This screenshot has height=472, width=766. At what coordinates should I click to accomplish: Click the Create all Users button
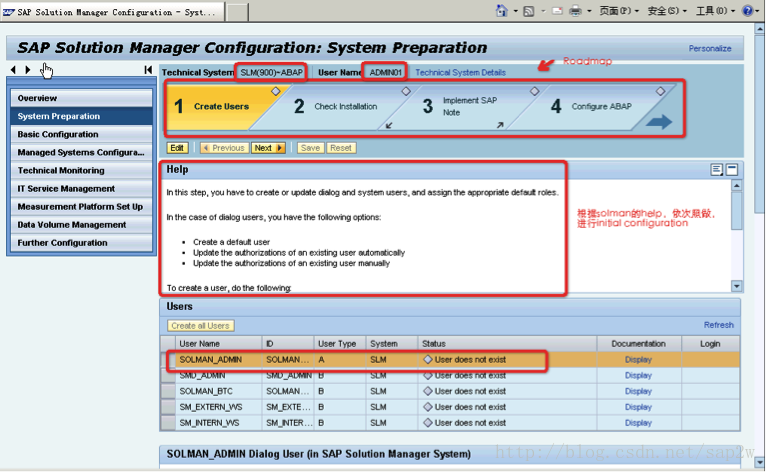point(200,325)
